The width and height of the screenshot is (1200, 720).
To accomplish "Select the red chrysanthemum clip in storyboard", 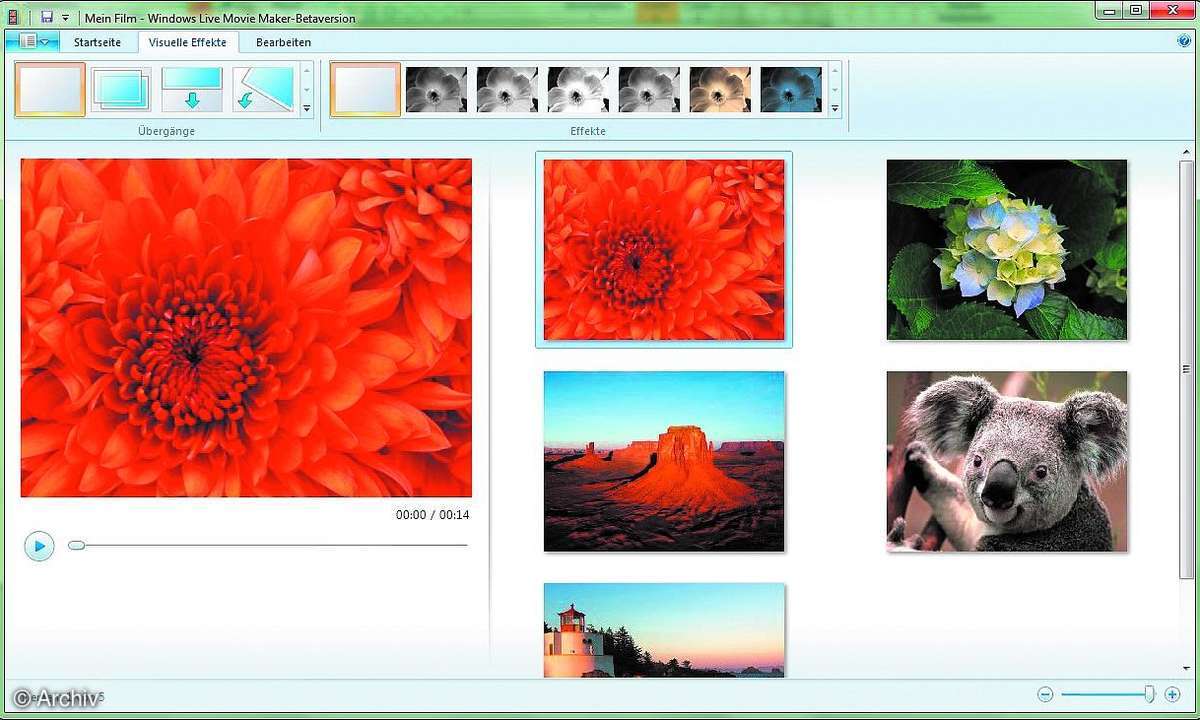I will [664, 250].
